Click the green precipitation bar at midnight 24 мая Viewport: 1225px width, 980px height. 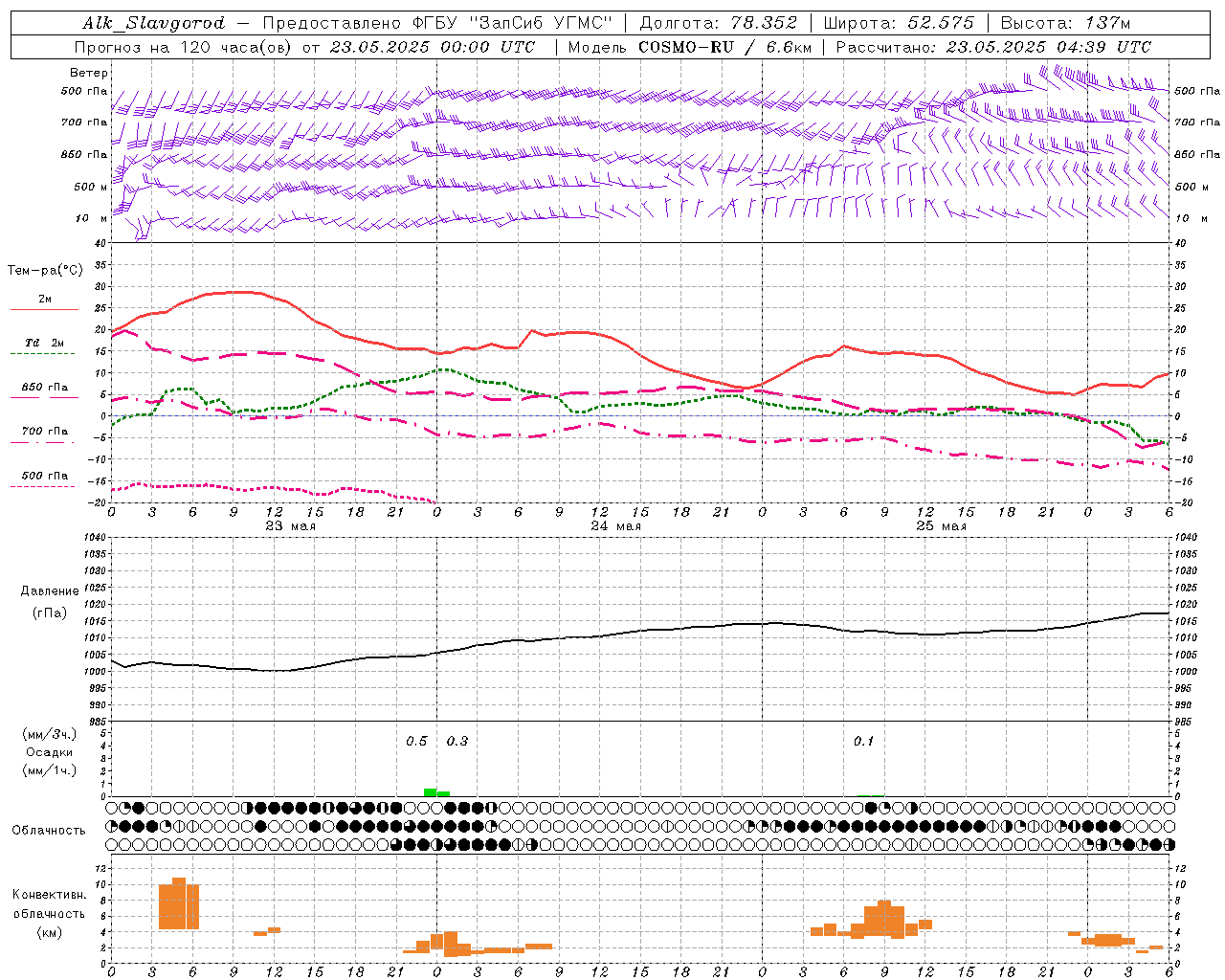tap(431, 792)
